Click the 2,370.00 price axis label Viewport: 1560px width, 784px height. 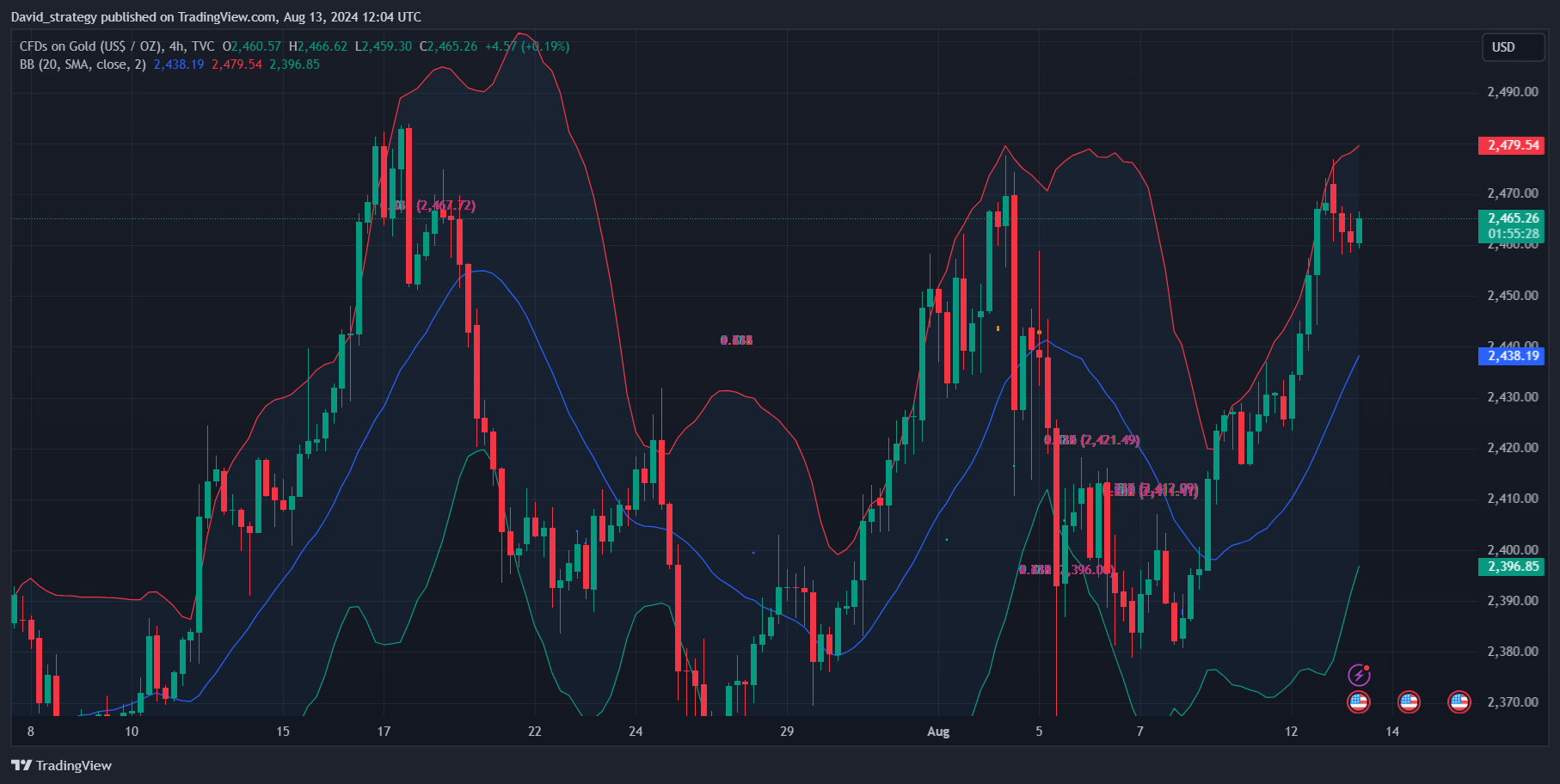click(x=1513, y=702)
